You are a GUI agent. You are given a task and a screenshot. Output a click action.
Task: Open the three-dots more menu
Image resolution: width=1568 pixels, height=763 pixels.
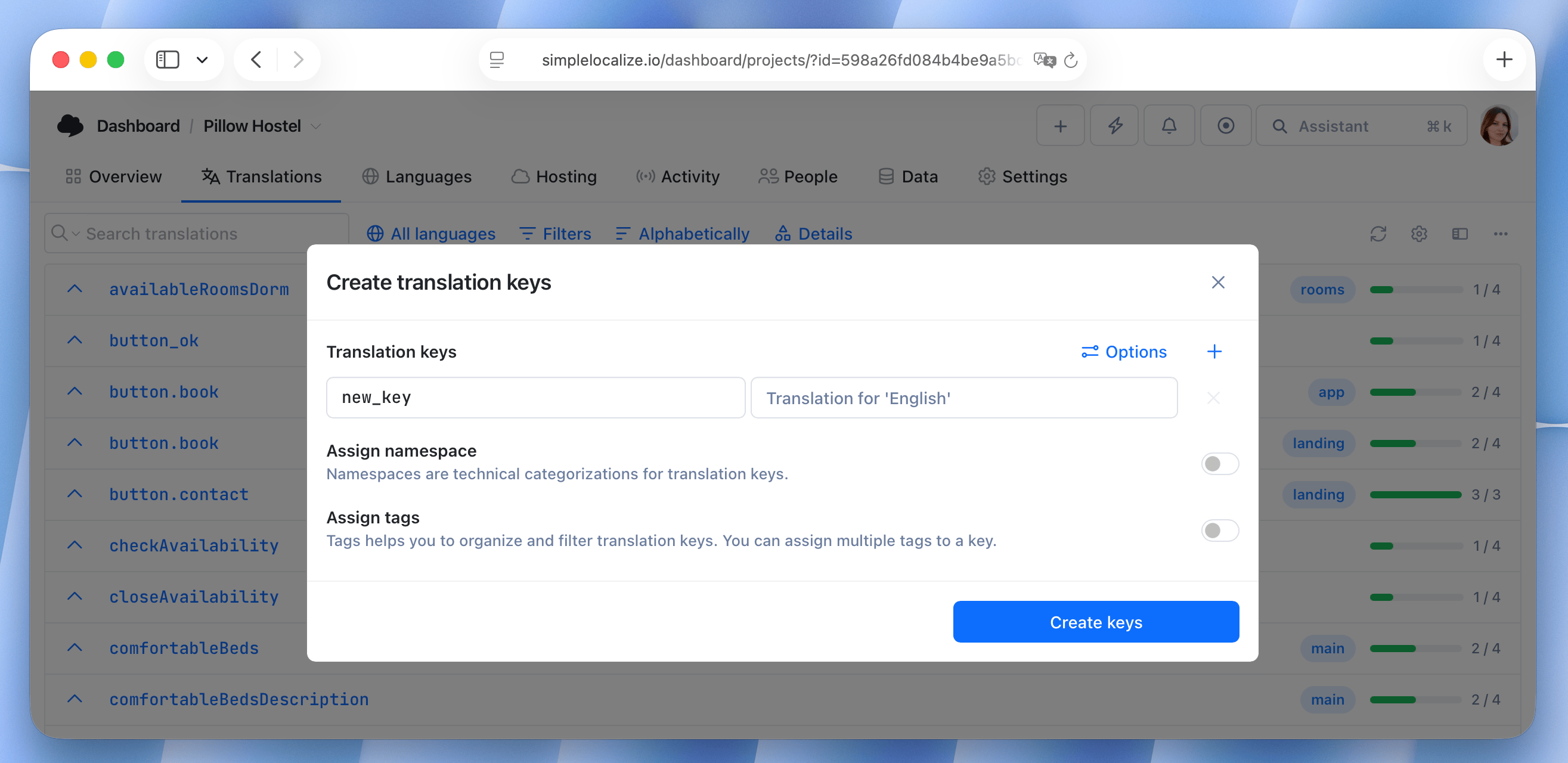tap(1501, 234)
